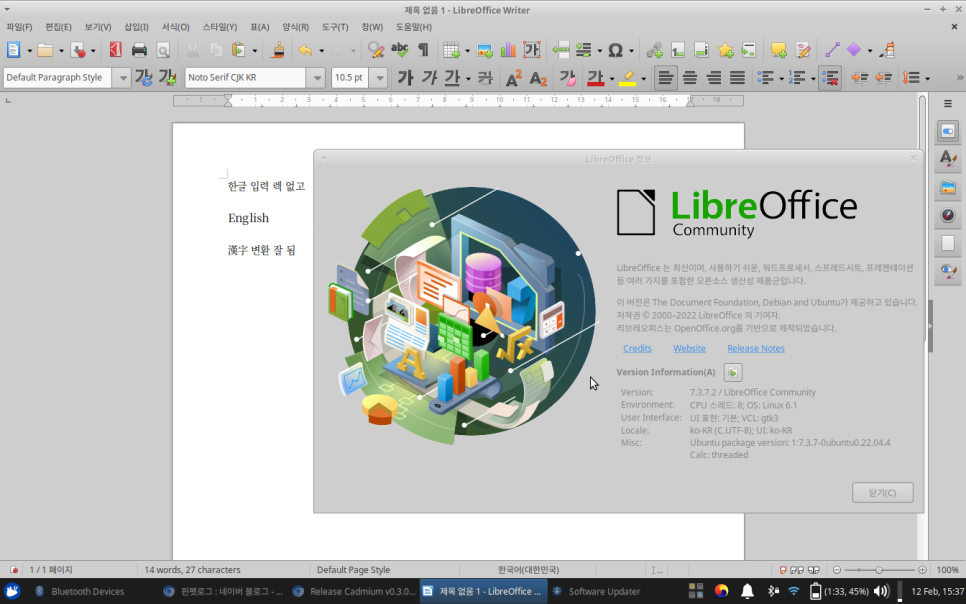This screenshot has width=966, height=604.
Task: Open the 보기(V) menu
Action: tap(97, 27)
